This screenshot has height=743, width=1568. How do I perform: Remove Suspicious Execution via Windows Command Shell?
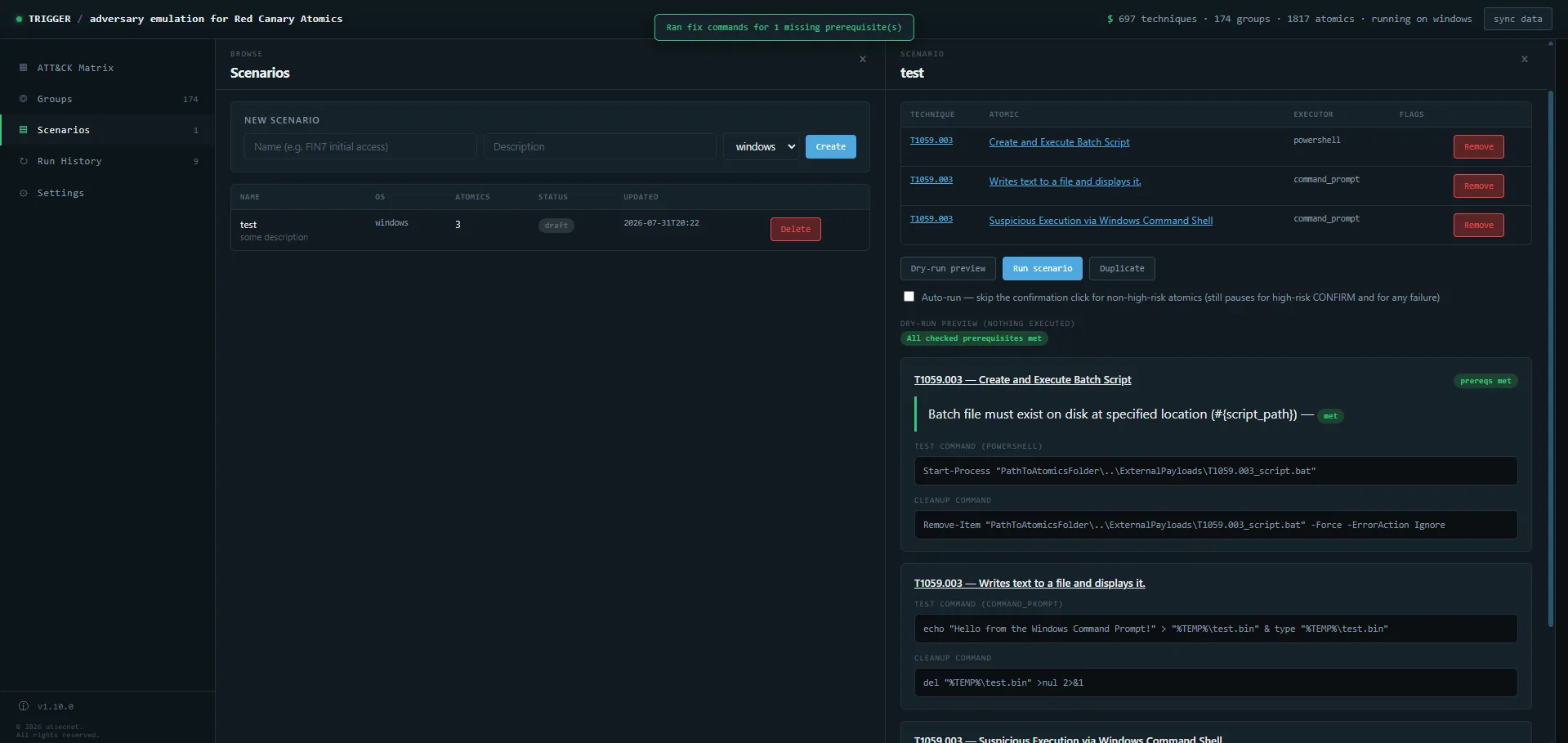click(1479, 225)
